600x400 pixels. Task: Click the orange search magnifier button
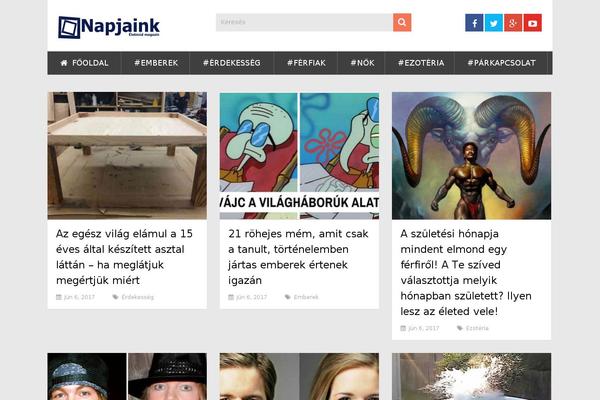click(402, 23)
